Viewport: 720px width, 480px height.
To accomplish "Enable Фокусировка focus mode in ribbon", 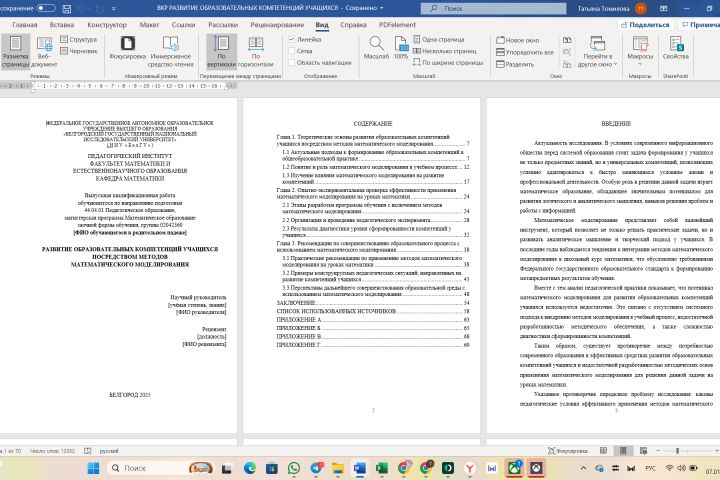I will click(x=128, y=48).
